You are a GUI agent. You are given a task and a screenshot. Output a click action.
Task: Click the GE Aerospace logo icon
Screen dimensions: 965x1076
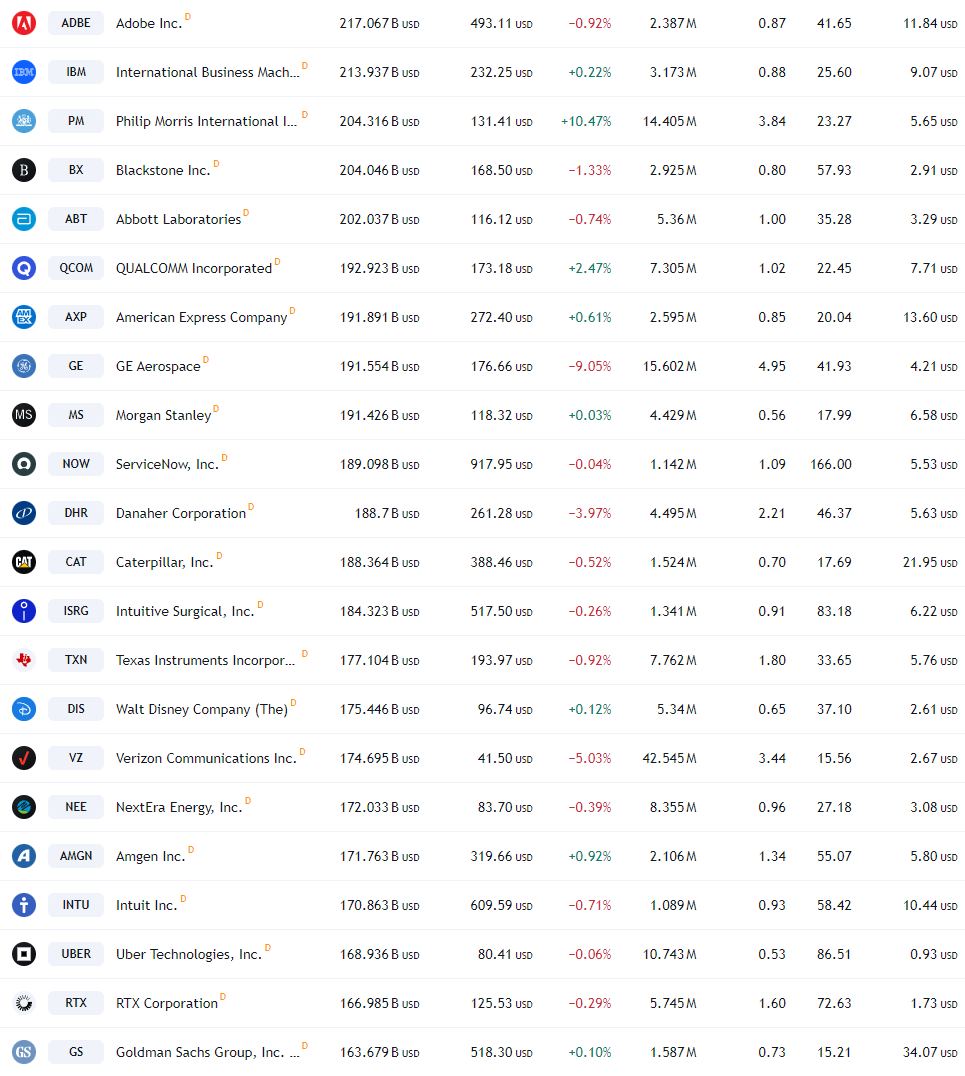click(24, 366)
